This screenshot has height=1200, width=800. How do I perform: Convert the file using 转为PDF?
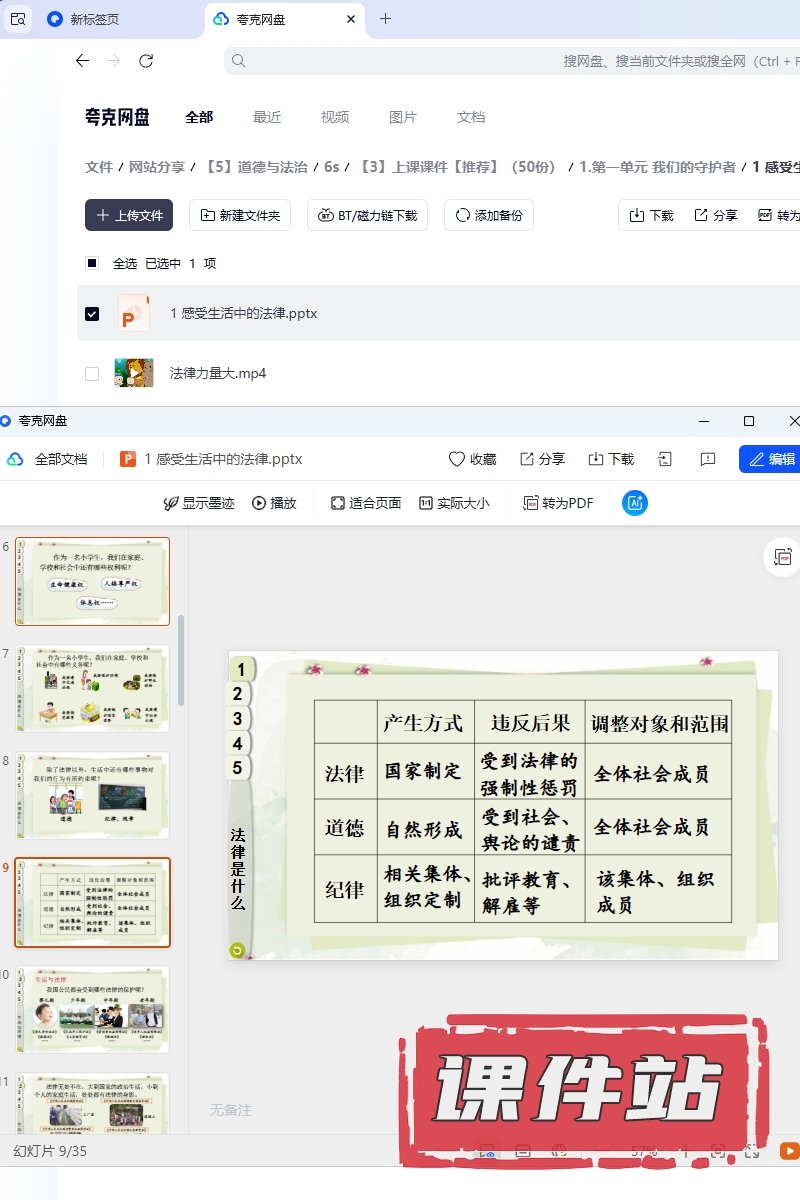(531, 503)
